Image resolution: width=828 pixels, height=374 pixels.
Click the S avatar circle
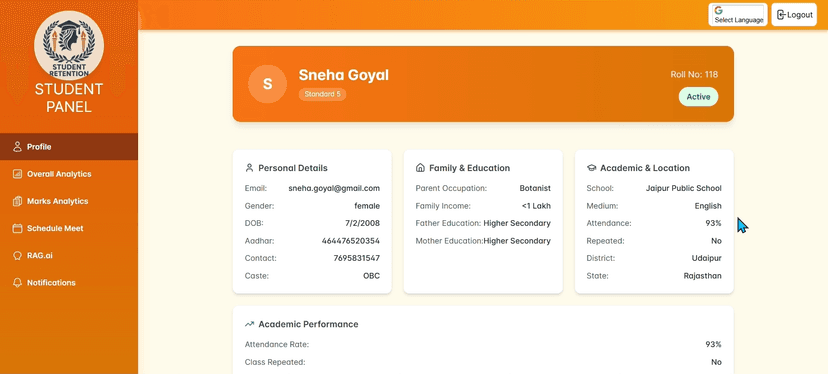(x=268, y=84)
